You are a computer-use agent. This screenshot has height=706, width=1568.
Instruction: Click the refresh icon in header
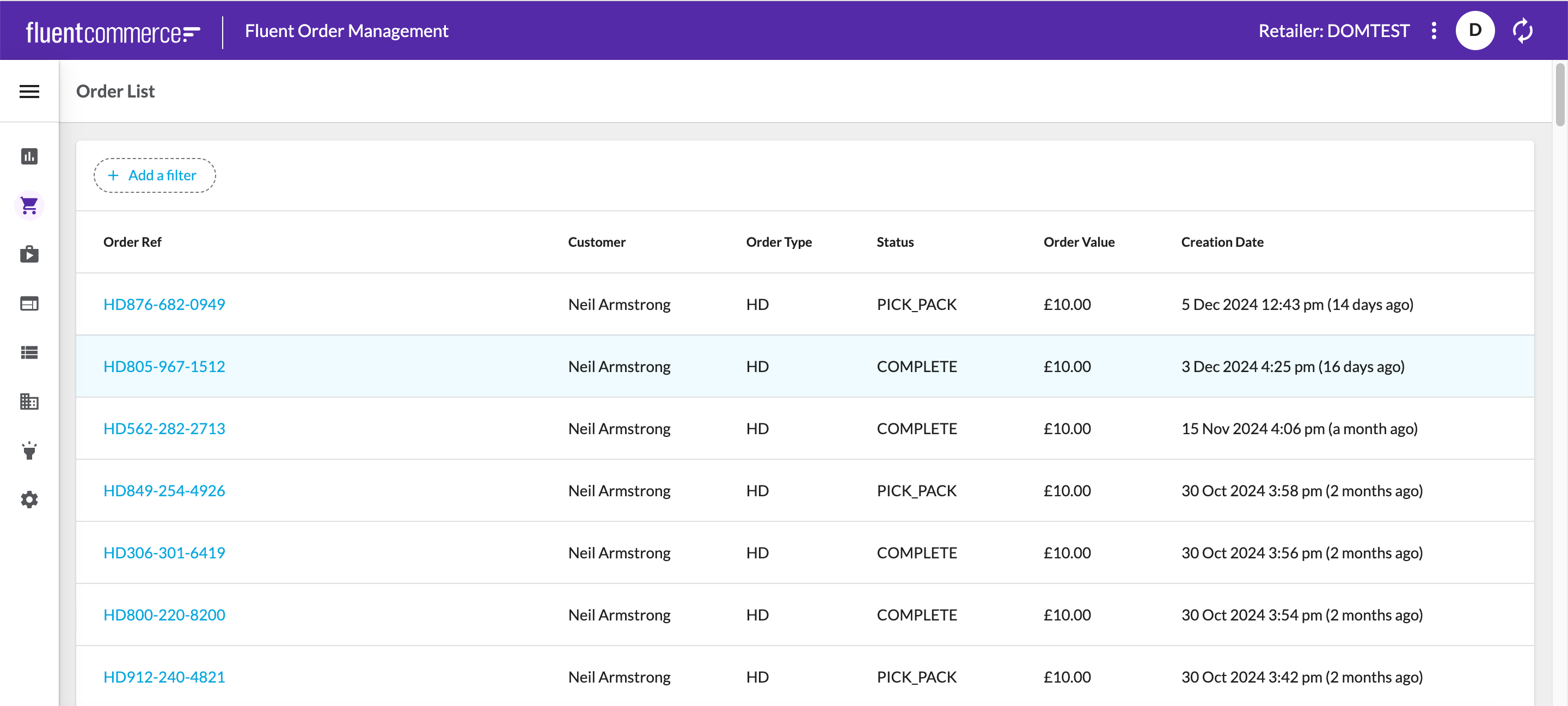(x=1522, y=31)
